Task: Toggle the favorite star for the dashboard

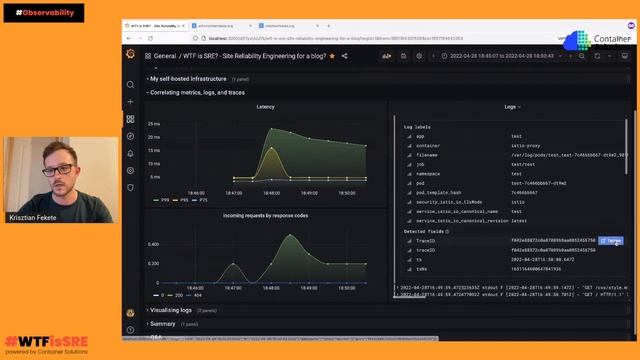Action: (332, 56)
